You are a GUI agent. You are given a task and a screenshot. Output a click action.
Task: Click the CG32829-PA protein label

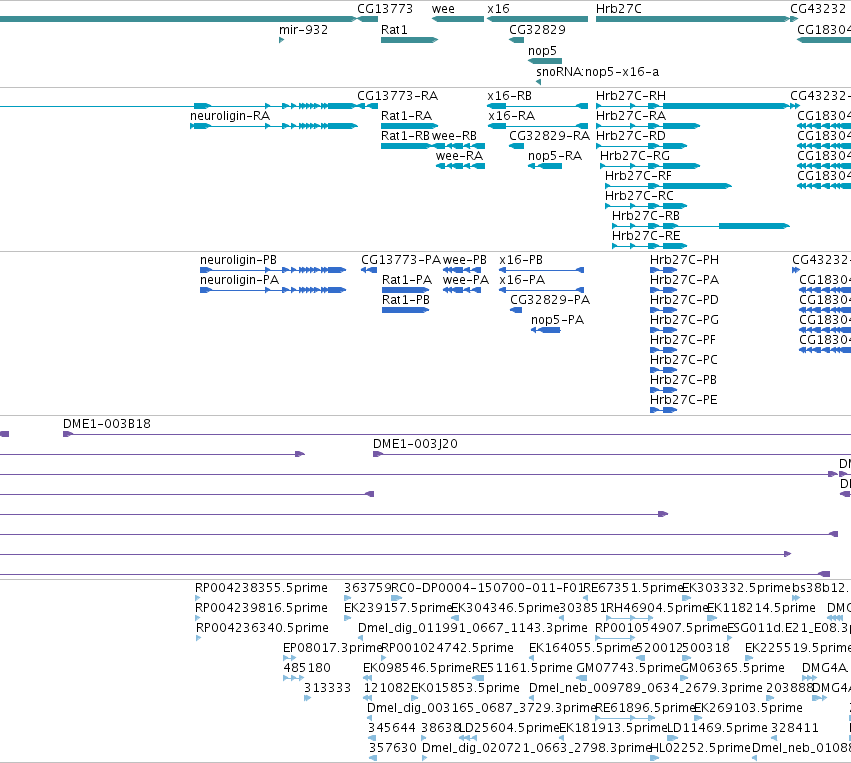tap(550, 301)
